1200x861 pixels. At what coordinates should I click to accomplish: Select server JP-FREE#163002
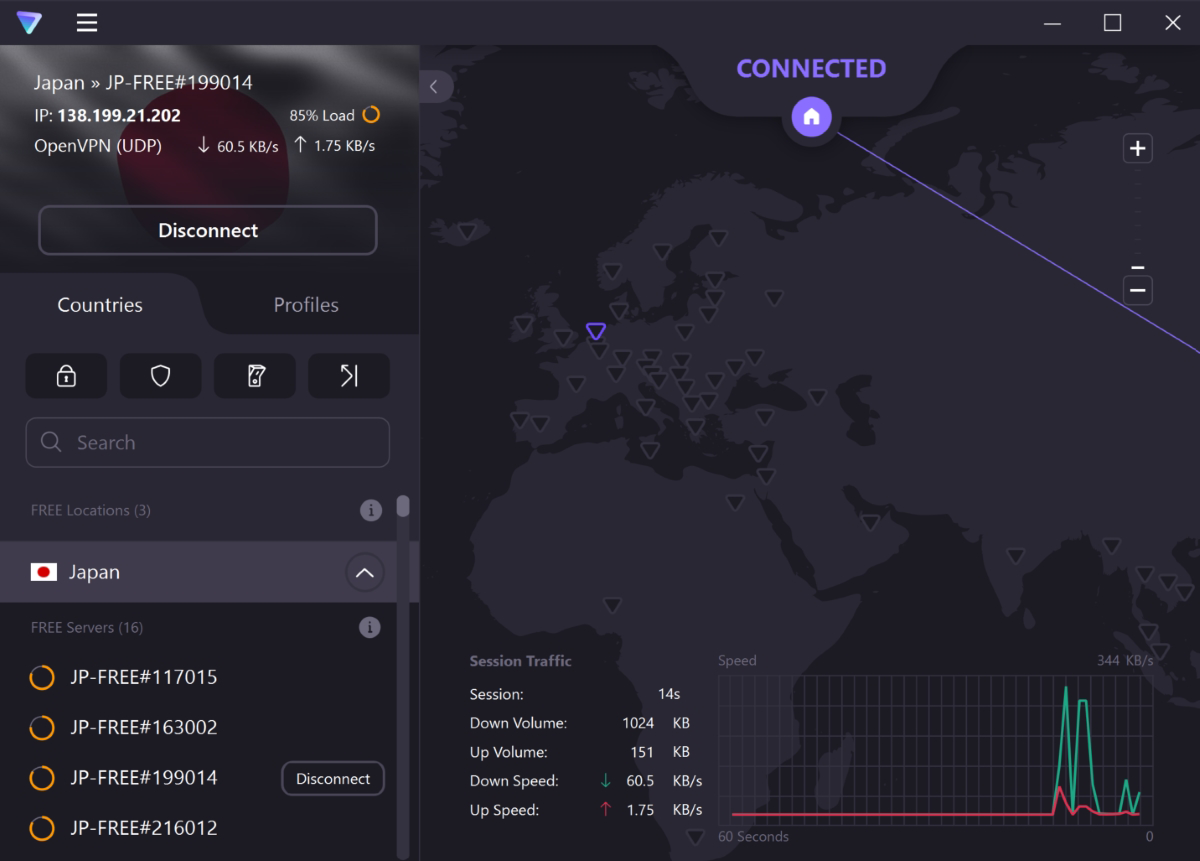coord(144,727)
